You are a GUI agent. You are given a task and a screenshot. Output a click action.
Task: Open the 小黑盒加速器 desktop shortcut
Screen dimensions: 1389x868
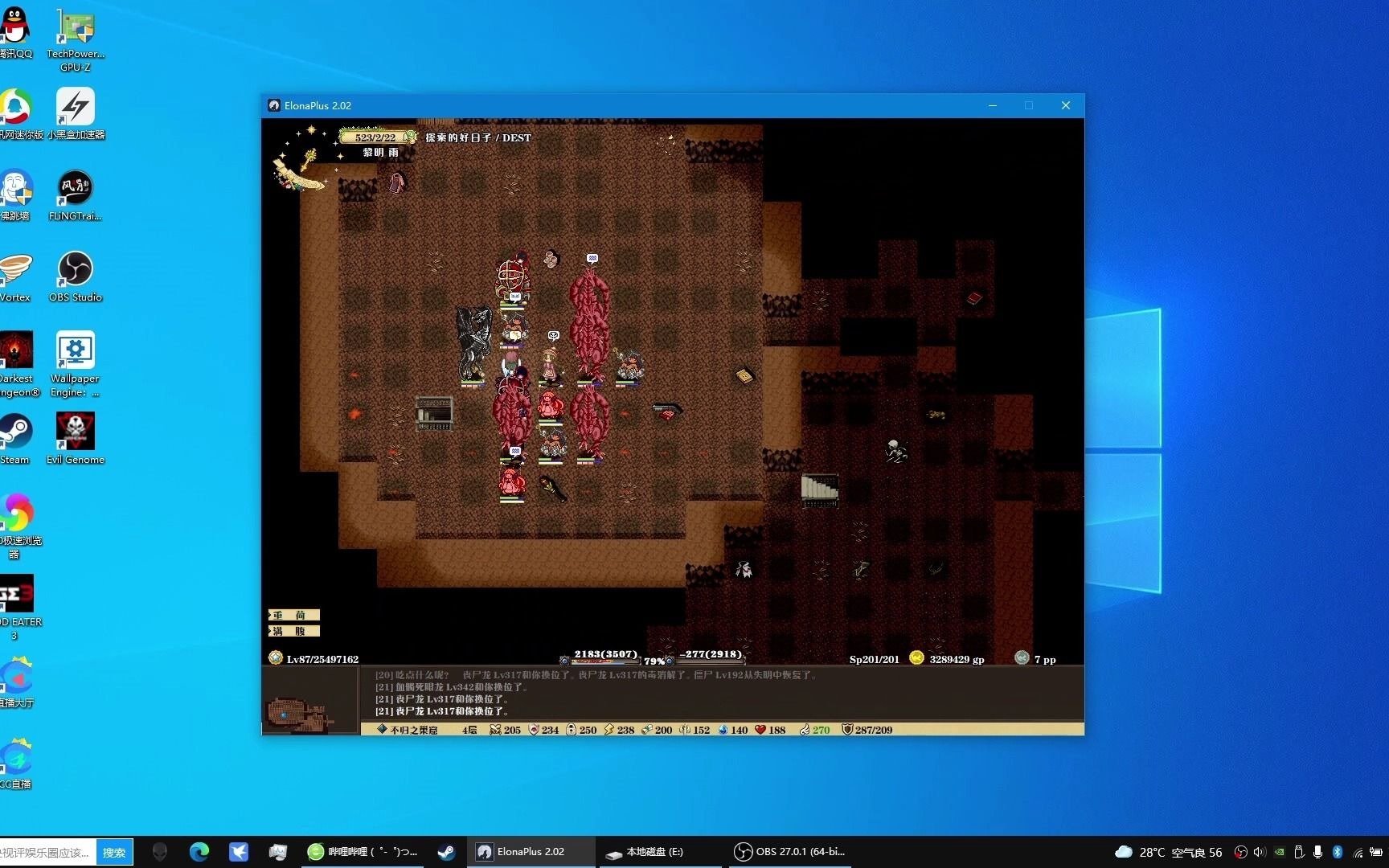[76, 113]
